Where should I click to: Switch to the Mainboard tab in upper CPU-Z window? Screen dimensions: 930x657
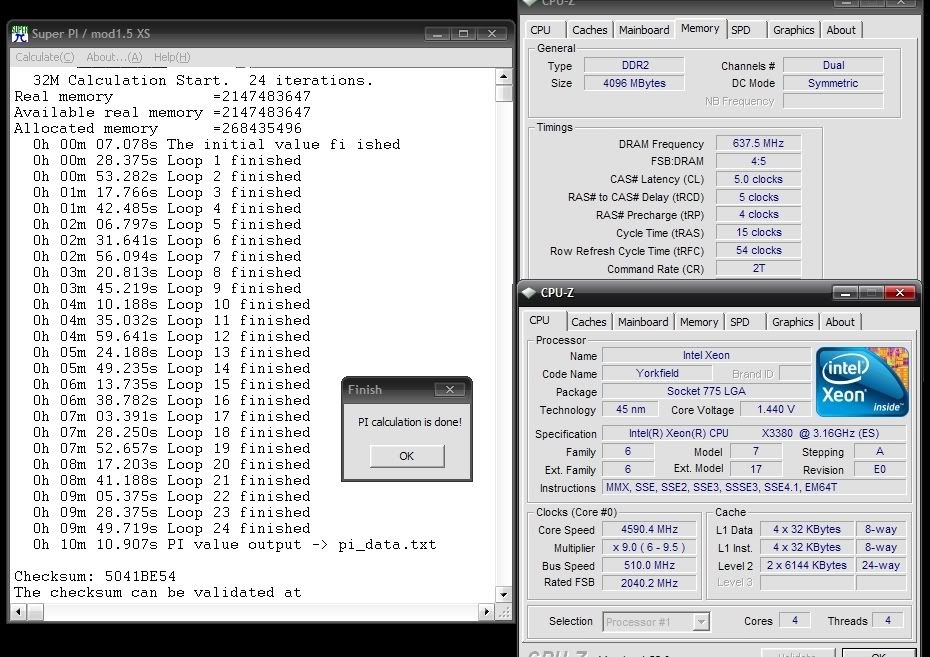(x=644, y=30)
